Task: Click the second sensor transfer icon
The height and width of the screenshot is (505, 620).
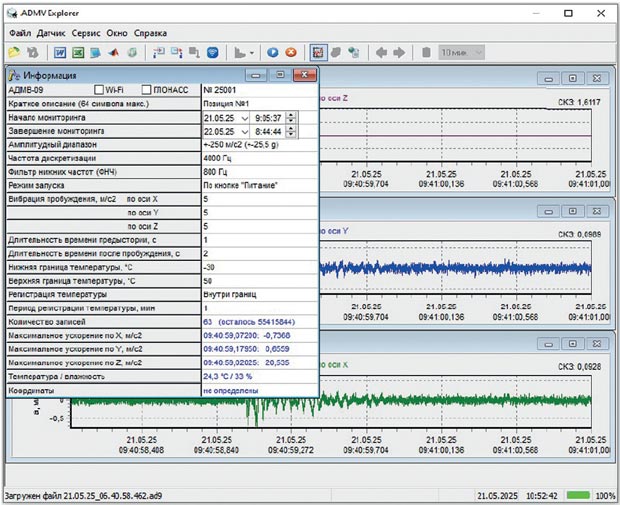Action: 177,52
